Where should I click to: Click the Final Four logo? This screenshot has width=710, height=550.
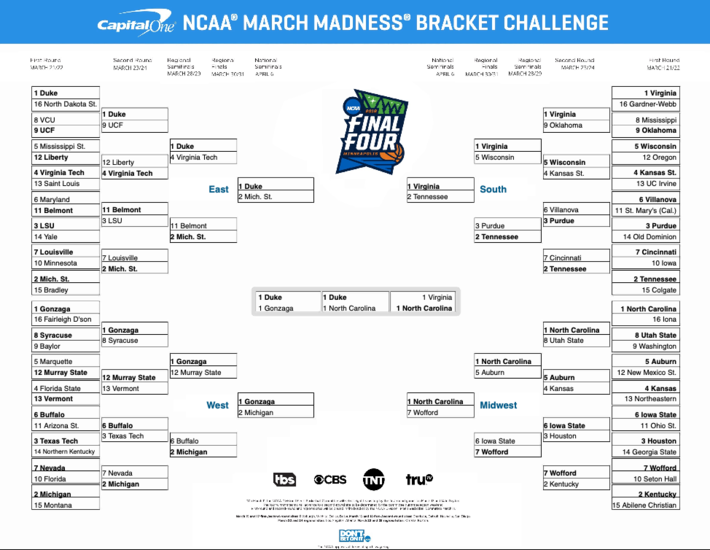click(x=372, y=131)
